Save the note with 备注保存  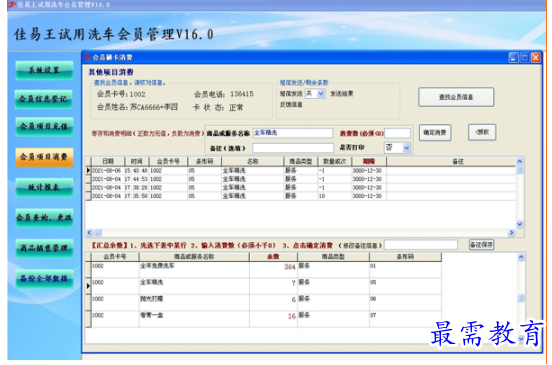coord(481,245)
